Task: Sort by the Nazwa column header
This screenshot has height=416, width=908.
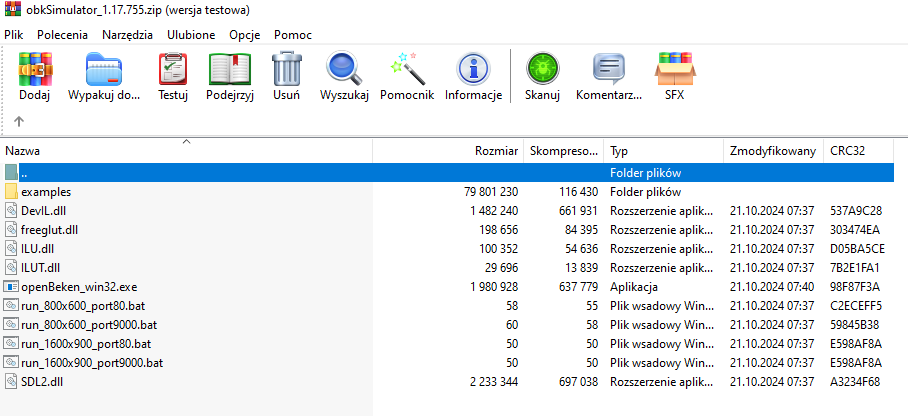Action: click(186, 151)
